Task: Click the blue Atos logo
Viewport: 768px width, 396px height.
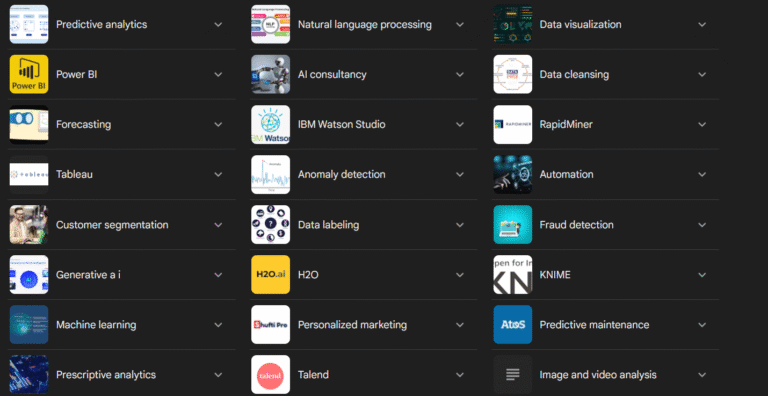Action: pos(512,324)
